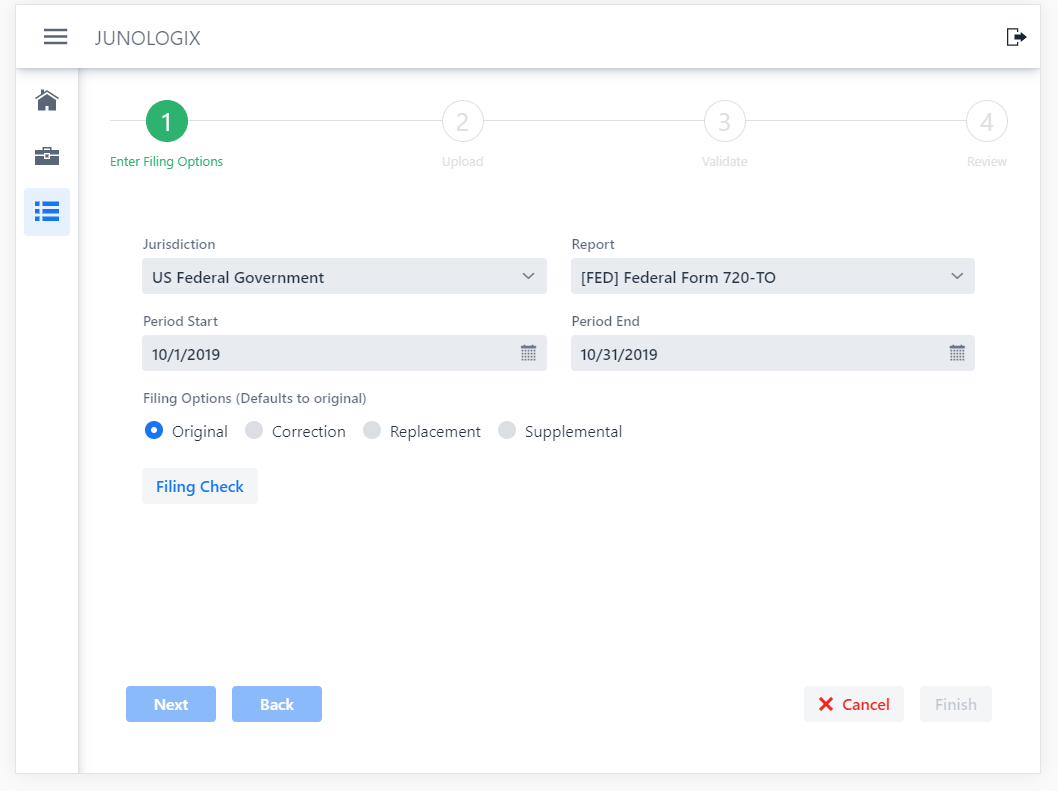Open the briefcase sidebar icon
Screen dimensions: 1058x791
click(x=47, y=156)
